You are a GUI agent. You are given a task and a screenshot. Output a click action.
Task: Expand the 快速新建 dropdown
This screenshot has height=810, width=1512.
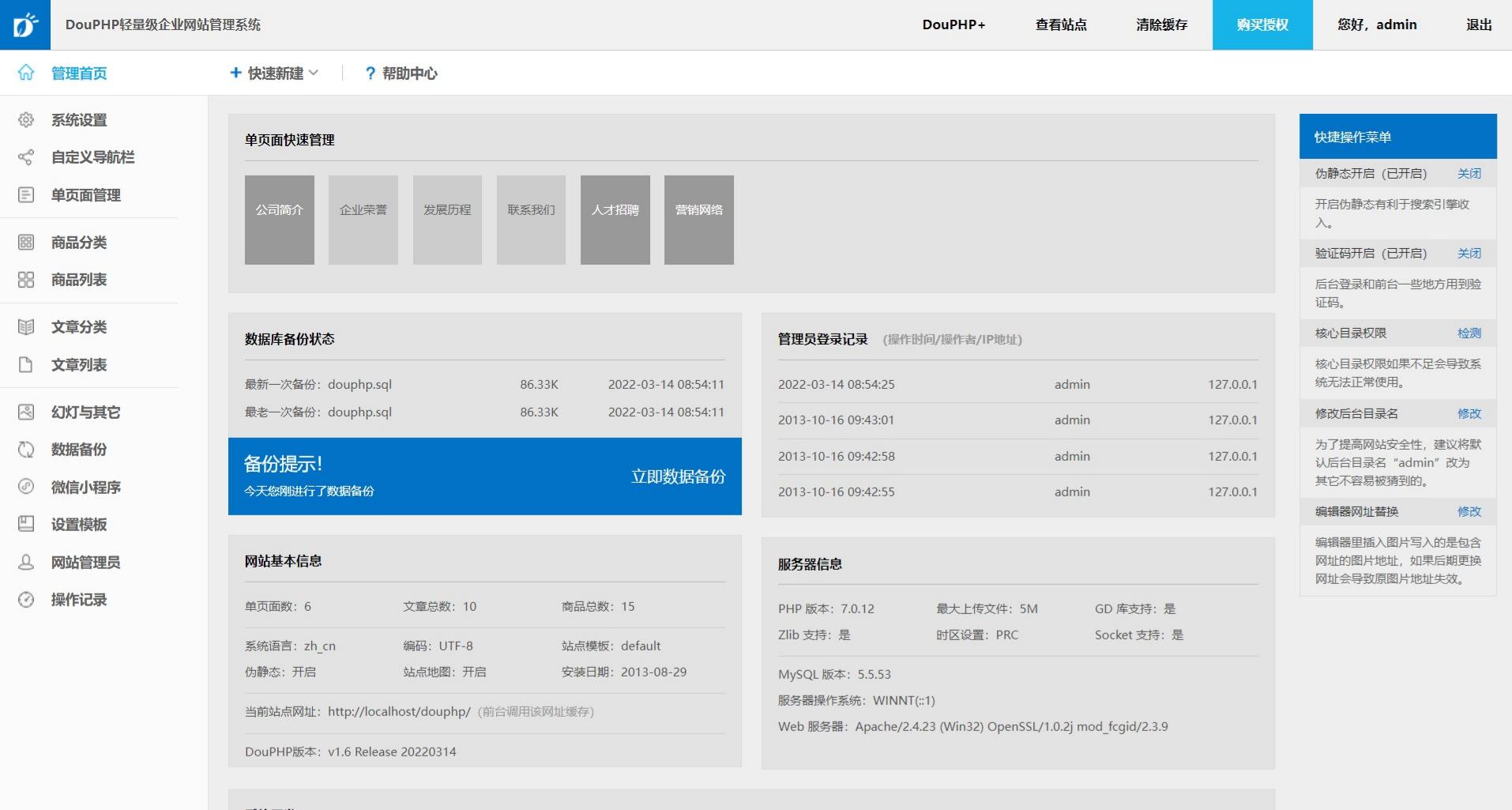point(274,73)
